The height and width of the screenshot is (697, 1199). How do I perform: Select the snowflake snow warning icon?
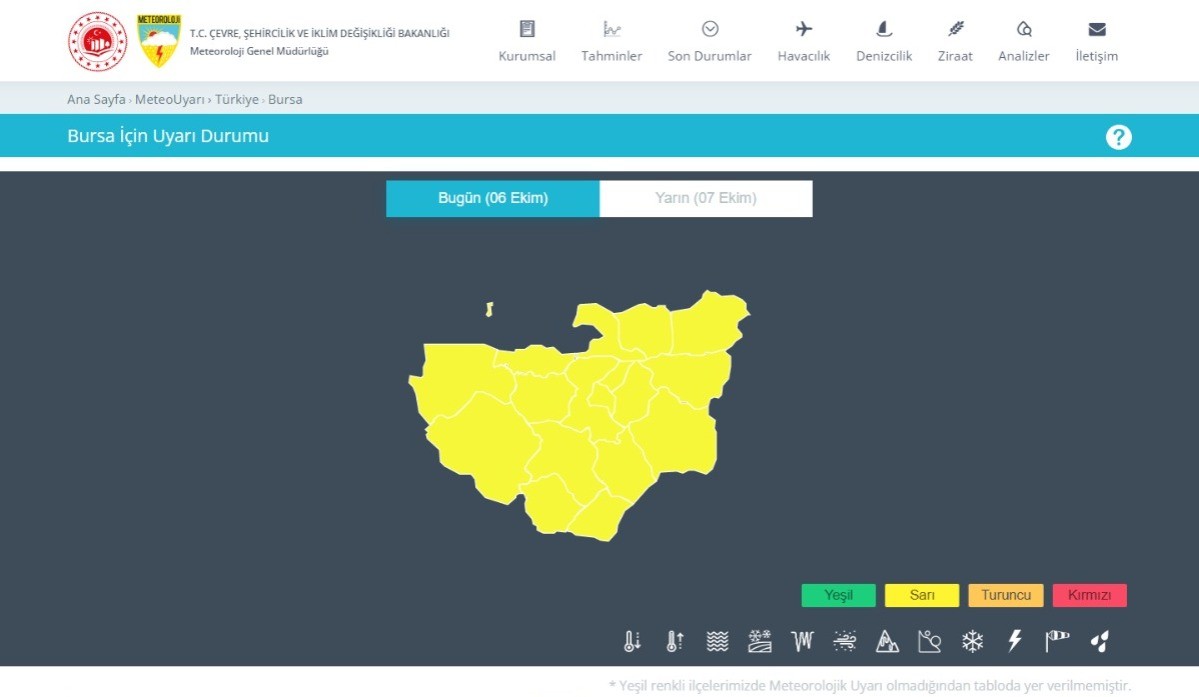(972, 642)
